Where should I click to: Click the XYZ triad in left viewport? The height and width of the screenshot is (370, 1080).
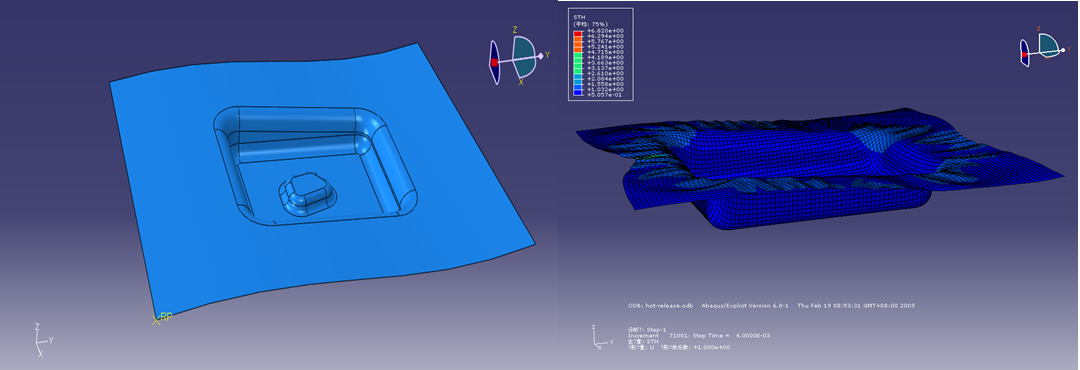pyautogui.click(x=43, y=339)
